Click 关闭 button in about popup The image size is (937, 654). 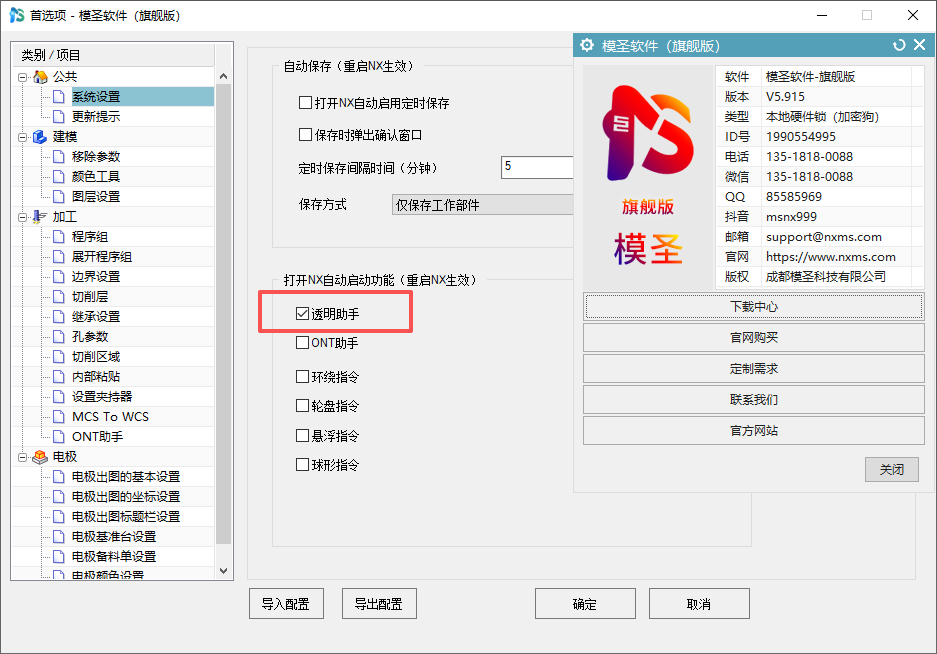(x=892, y=469)
